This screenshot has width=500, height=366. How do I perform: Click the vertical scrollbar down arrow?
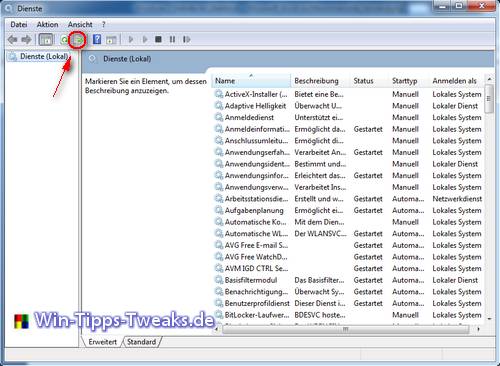[x=489, y=319]
